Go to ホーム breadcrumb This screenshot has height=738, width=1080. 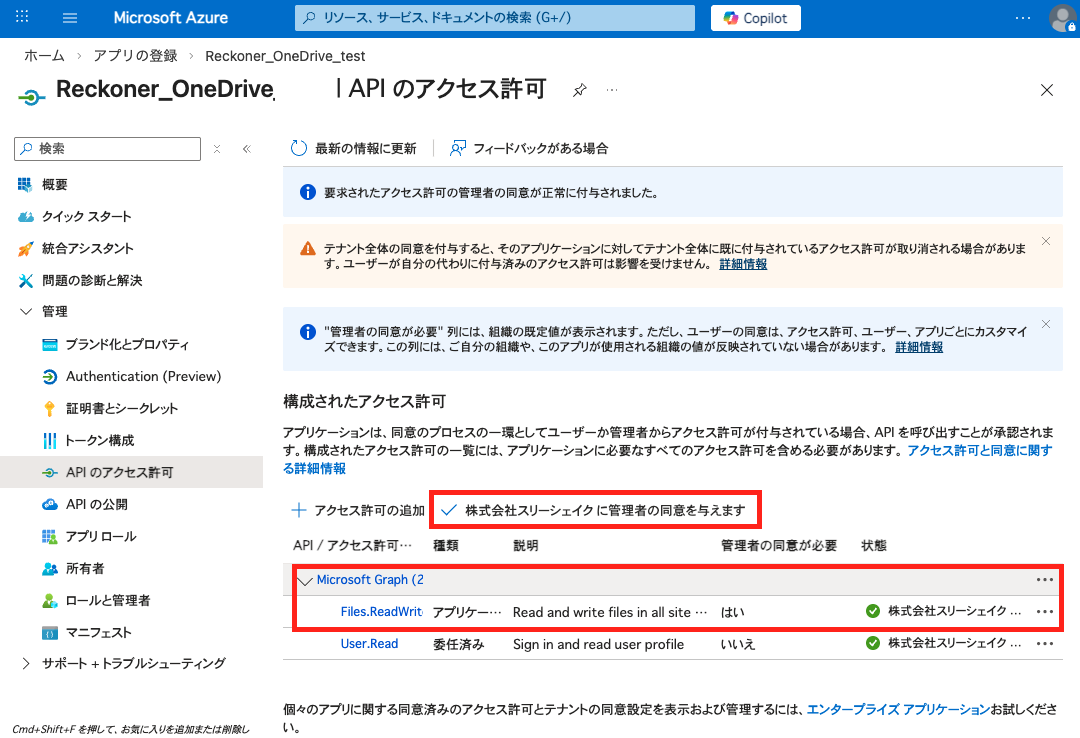pos(44,56)
